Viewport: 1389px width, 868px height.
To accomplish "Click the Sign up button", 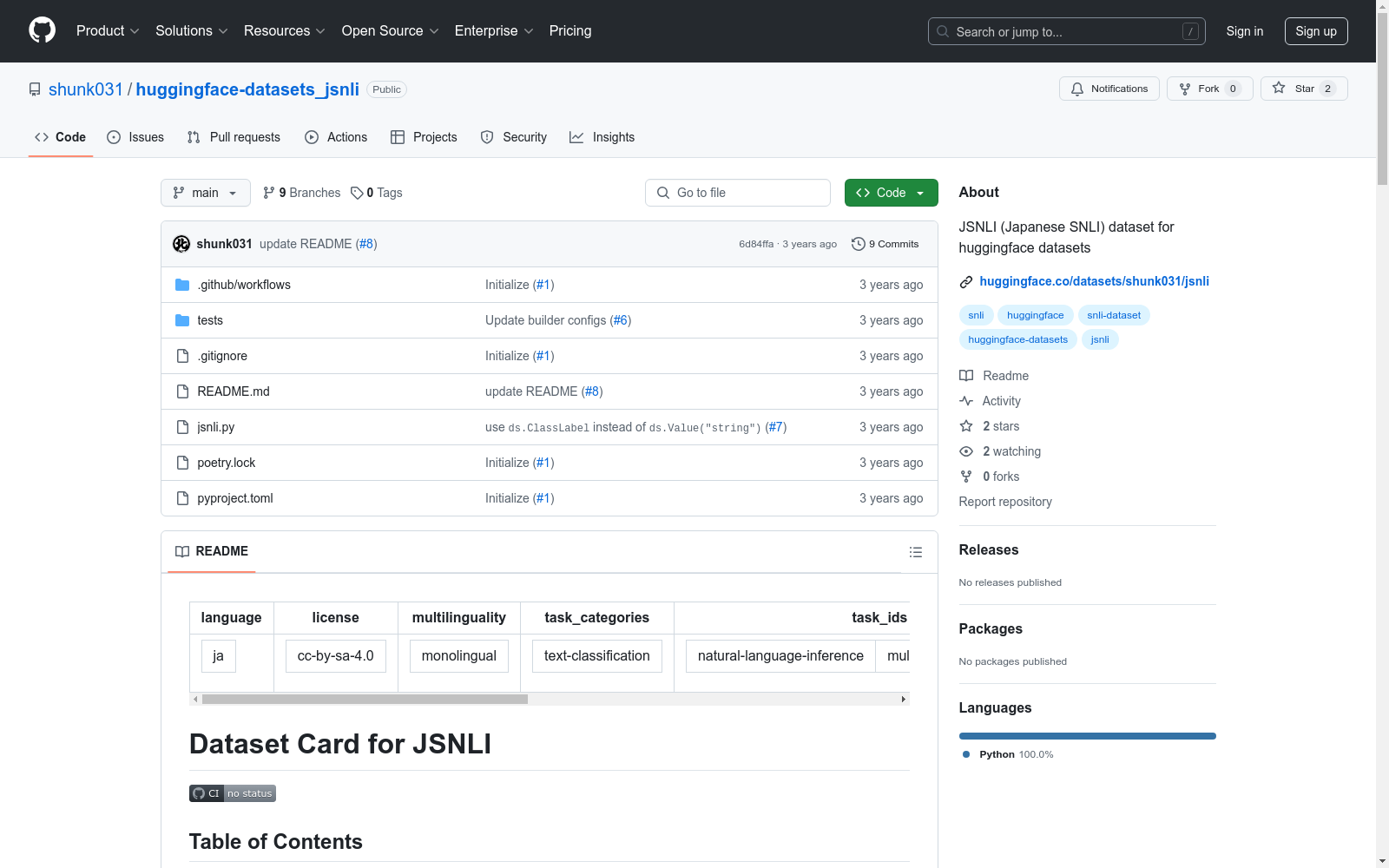I will pos(1316,31).
